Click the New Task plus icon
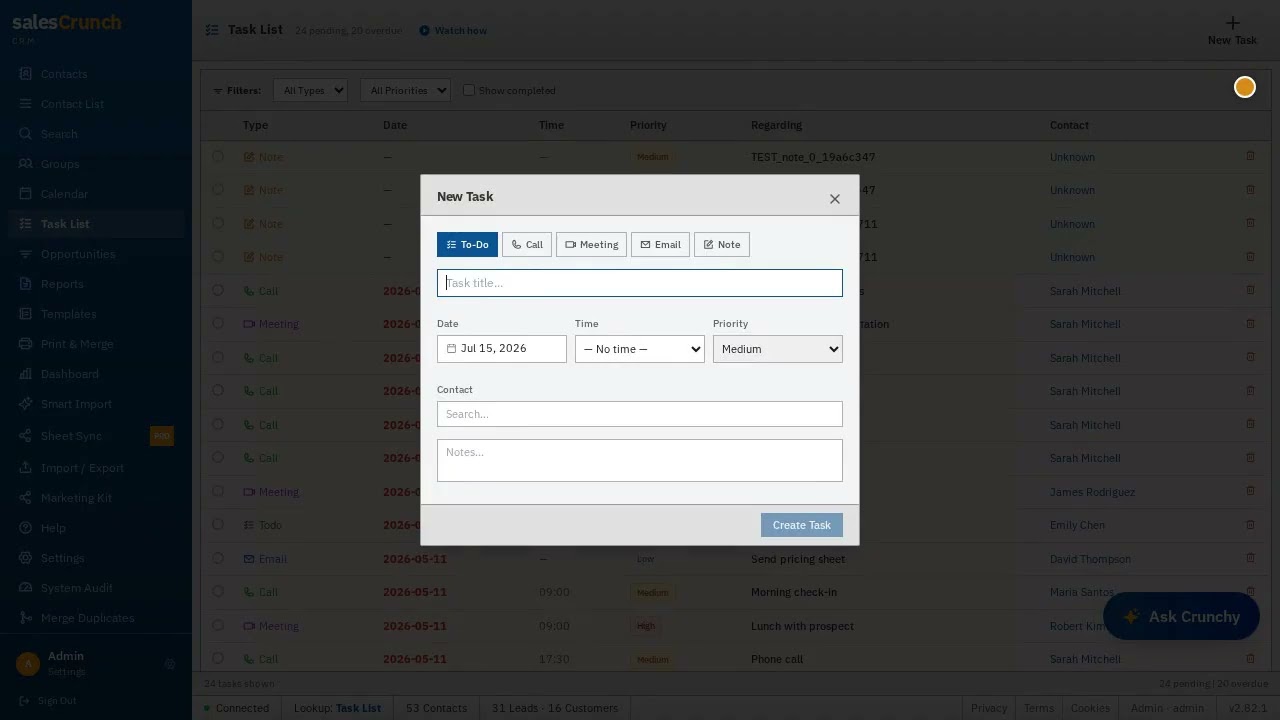The image size is (1280, 720). [x=1232, y=23]
